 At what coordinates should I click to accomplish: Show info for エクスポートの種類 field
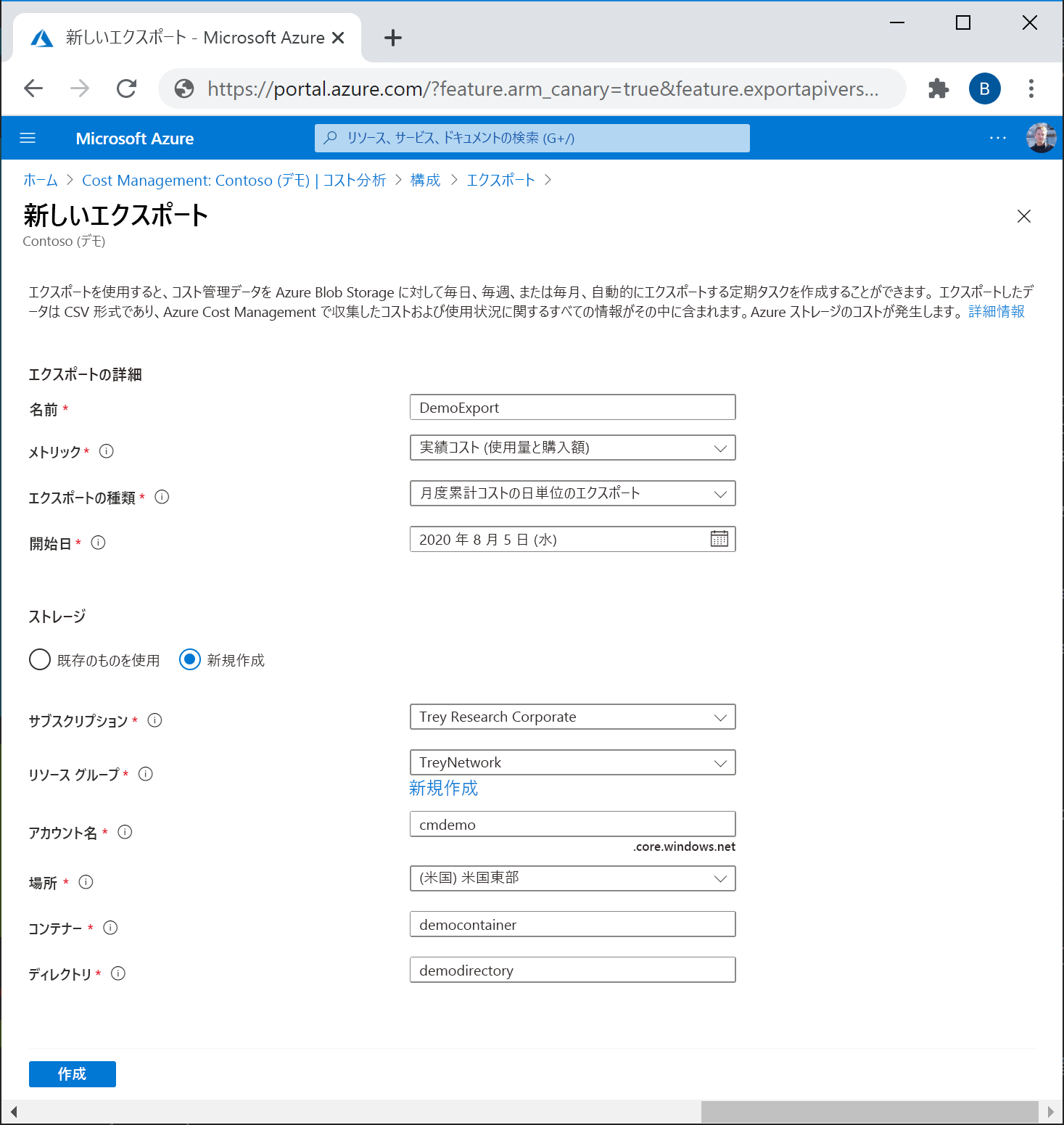coord(162,497)
